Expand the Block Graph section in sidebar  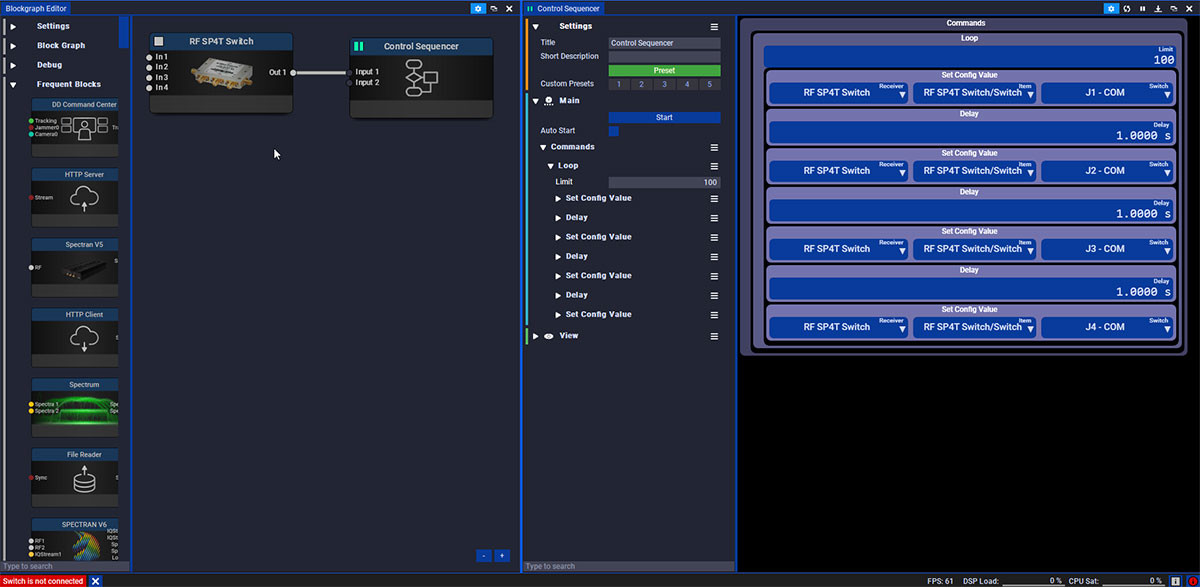coord(13,46)
